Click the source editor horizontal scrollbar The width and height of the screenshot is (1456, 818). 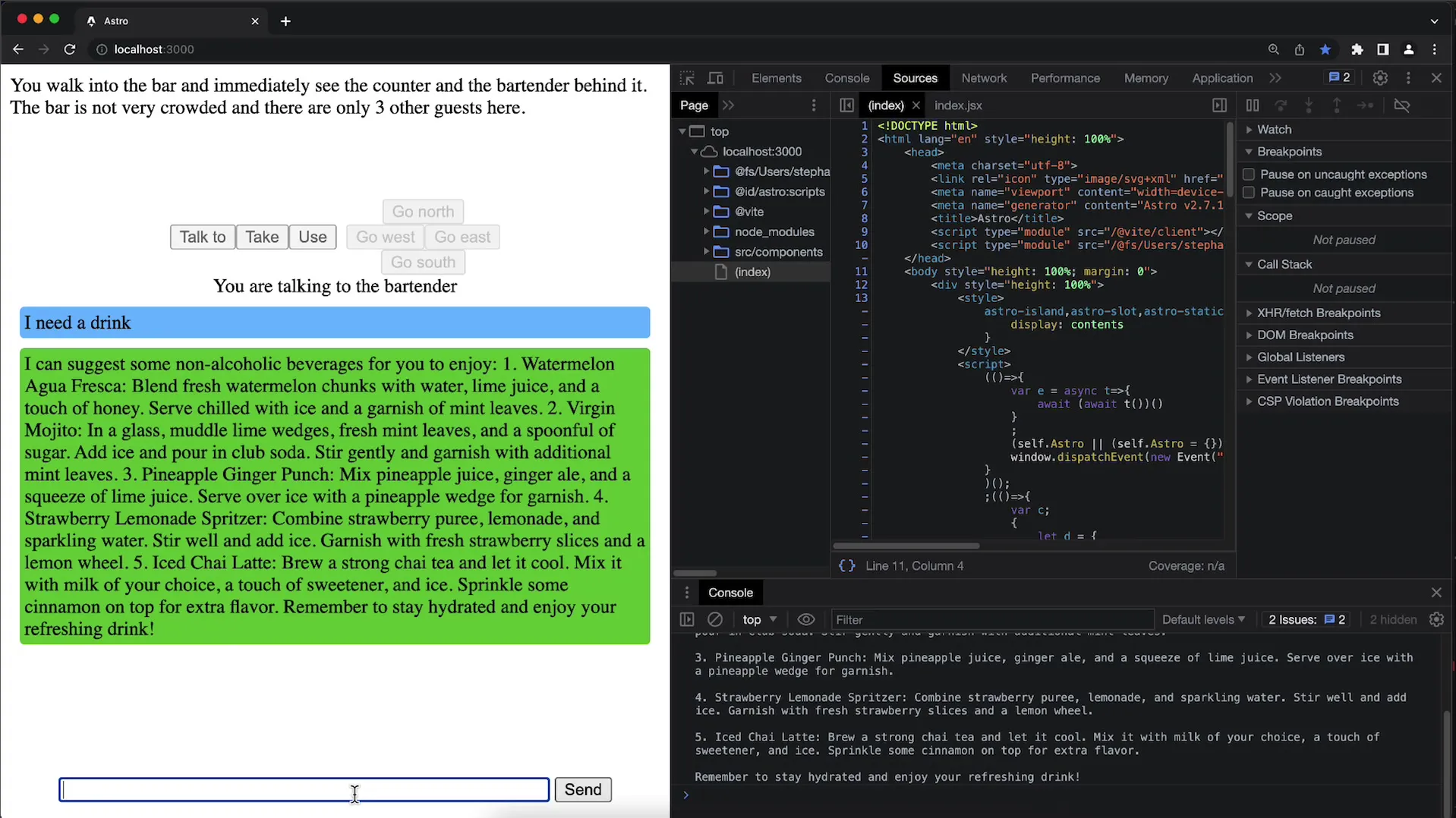coord(906,546)
